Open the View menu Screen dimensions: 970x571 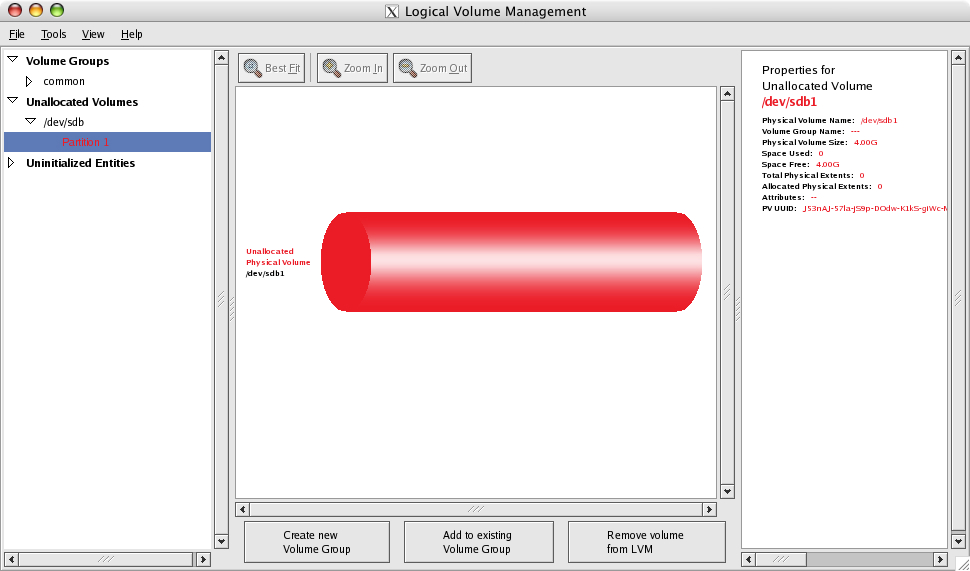(93, 34)
